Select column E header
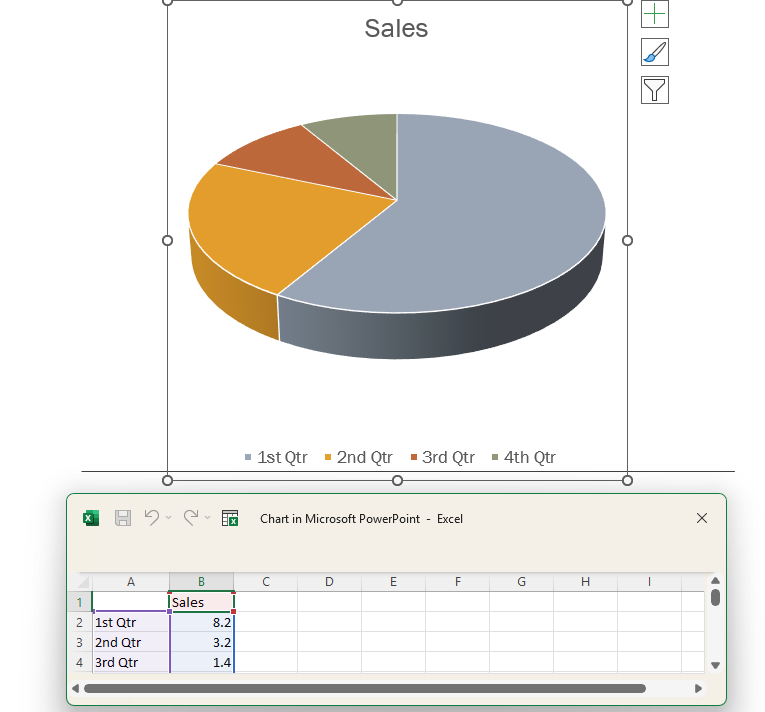 393,582
